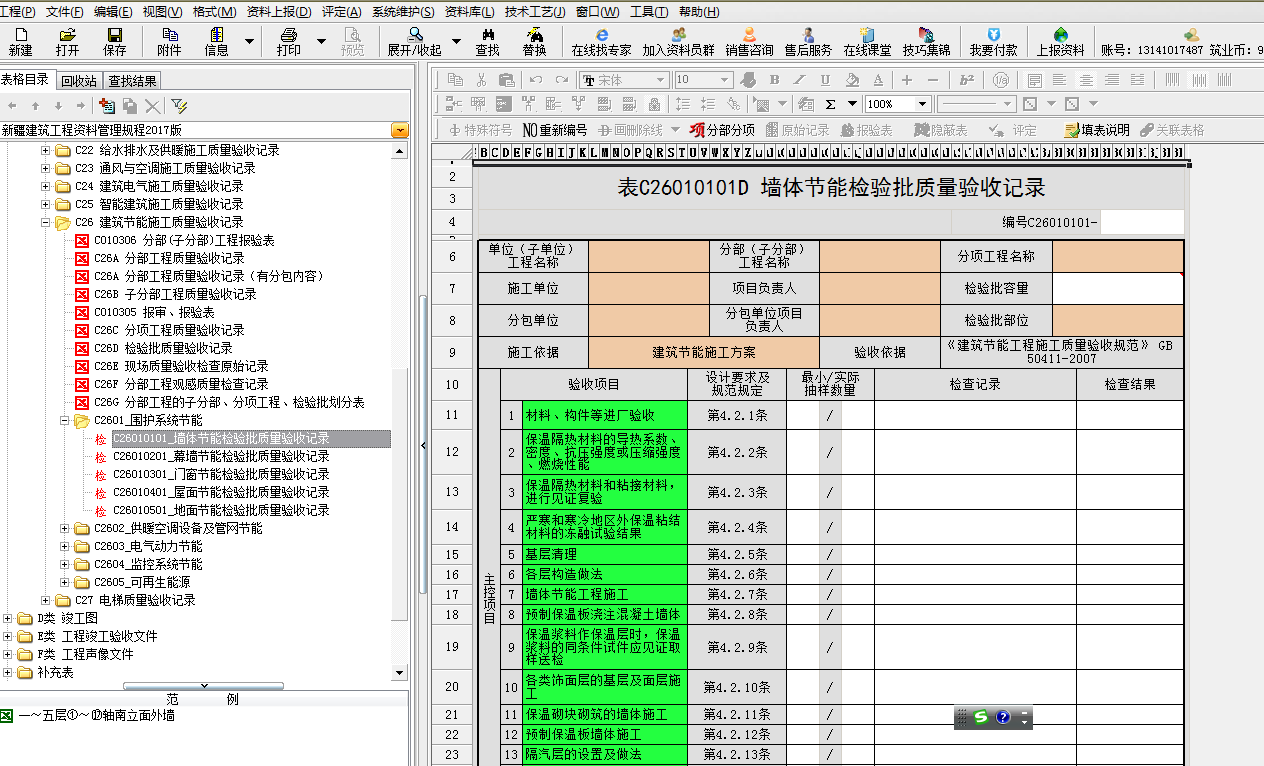Screen dimensions: 1264x766
Task: Toggle underline text formatting
Action: (825, 80)
